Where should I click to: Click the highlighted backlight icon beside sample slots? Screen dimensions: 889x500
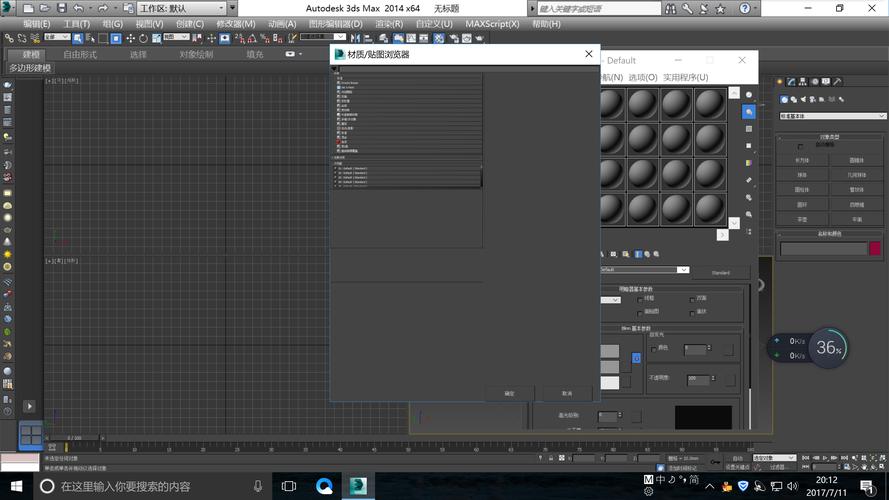tap(749, 111)
